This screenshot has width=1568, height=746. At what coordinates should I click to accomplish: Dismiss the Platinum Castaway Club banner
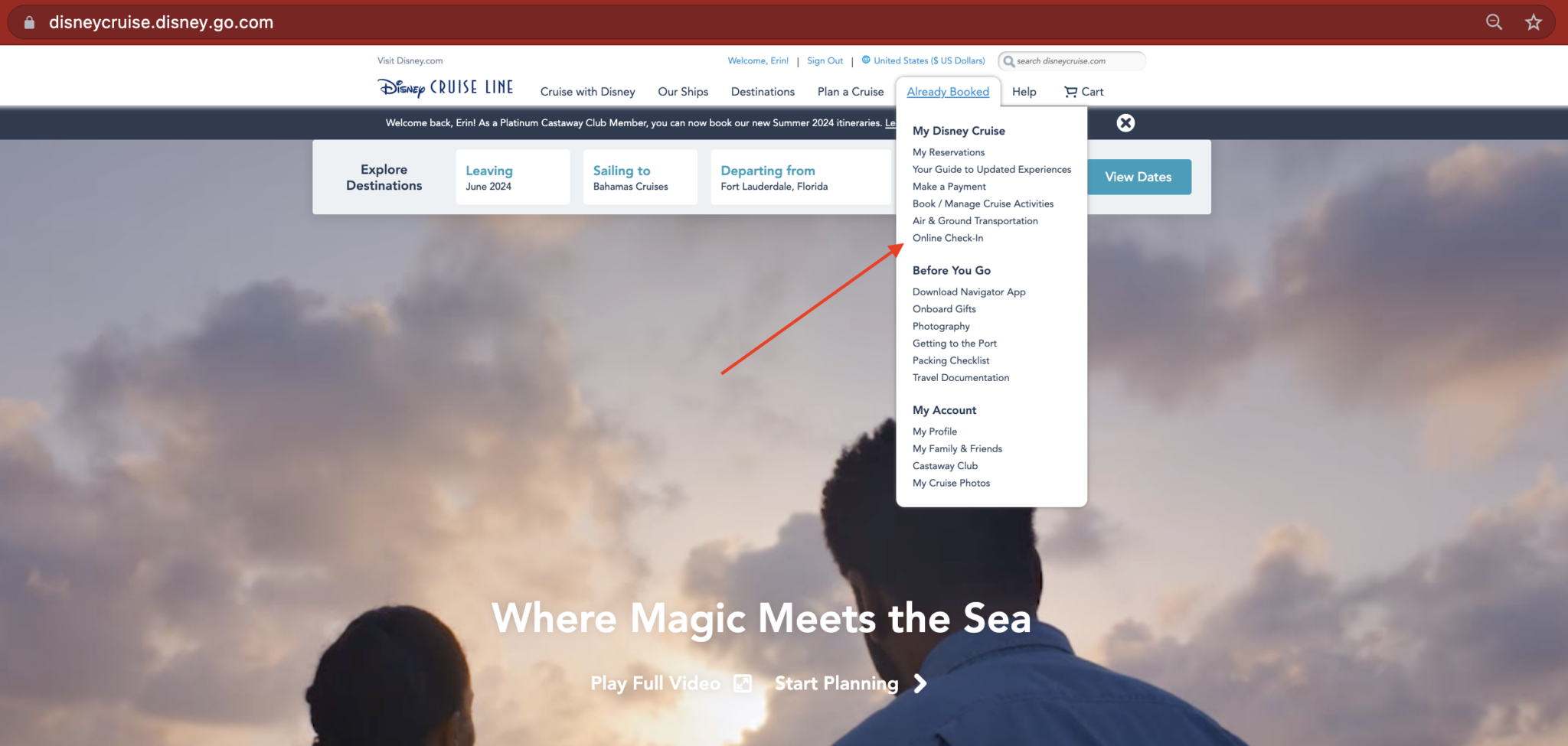click(1125, 122)
